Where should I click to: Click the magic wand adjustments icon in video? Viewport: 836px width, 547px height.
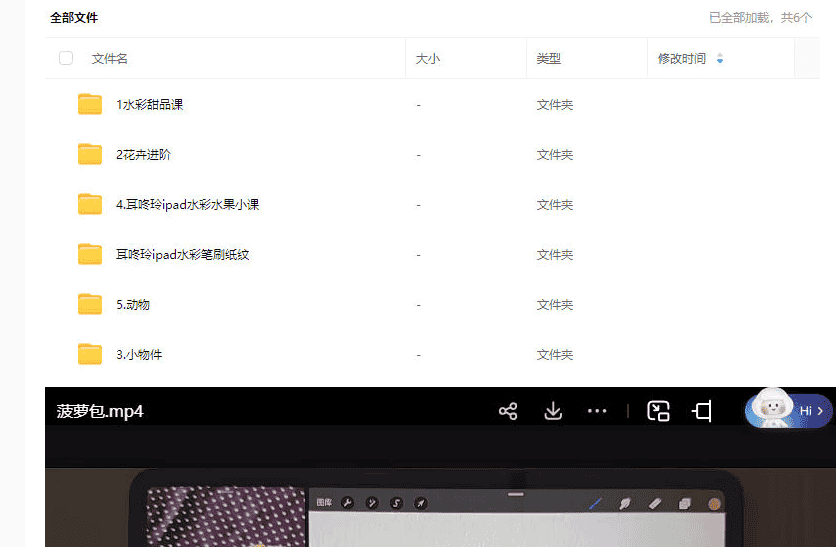372,503
